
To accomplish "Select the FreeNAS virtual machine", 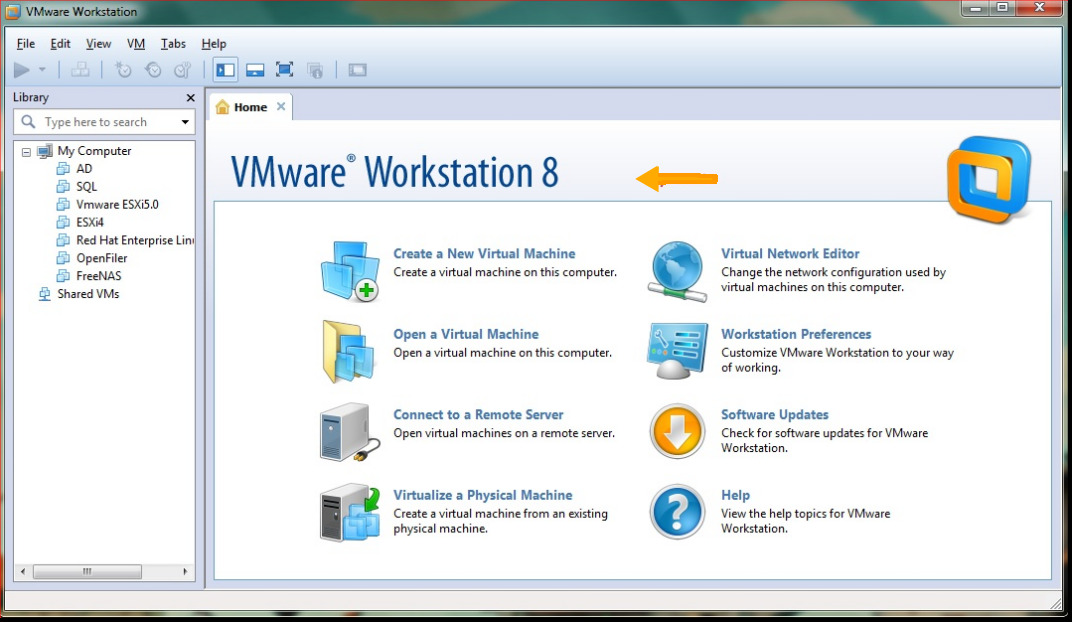I will pos(99,275).
